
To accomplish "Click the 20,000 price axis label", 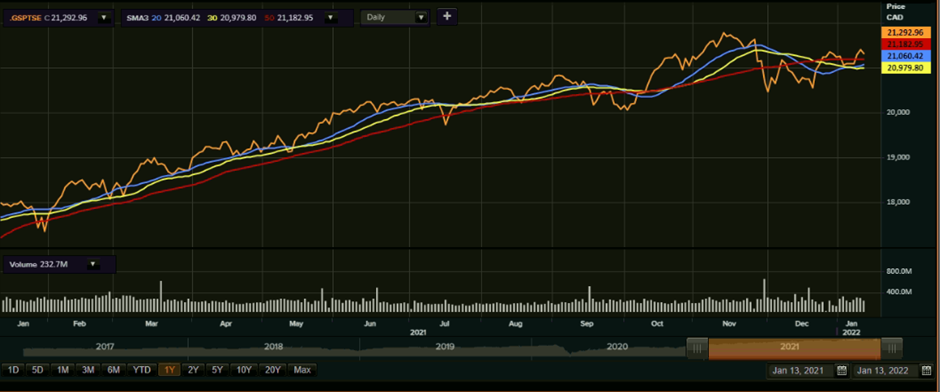I will point(898,113).
